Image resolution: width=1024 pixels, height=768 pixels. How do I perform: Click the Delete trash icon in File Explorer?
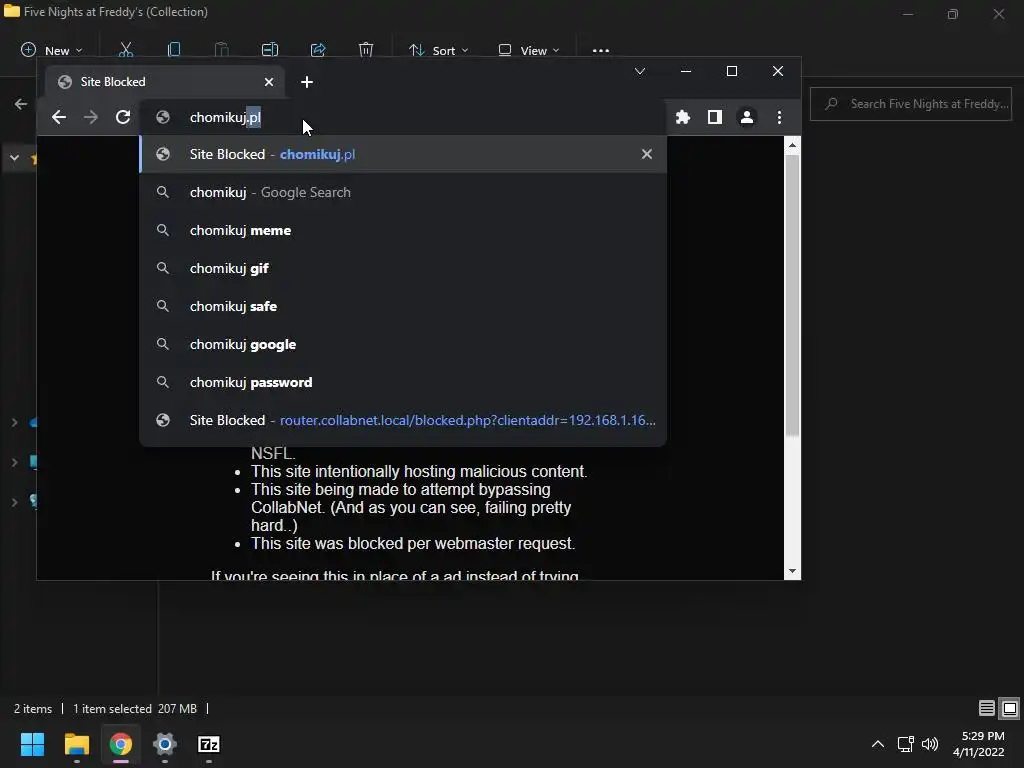366,50
